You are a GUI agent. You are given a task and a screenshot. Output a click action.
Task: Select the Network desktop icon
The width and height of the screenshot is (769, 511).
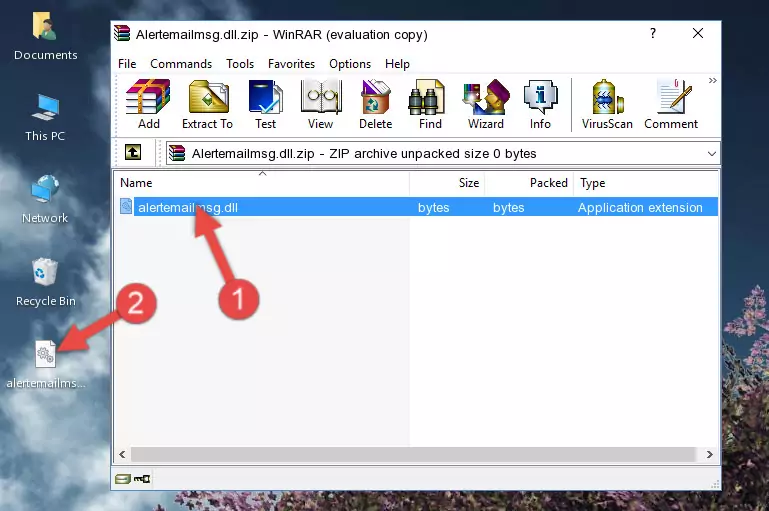45,199
